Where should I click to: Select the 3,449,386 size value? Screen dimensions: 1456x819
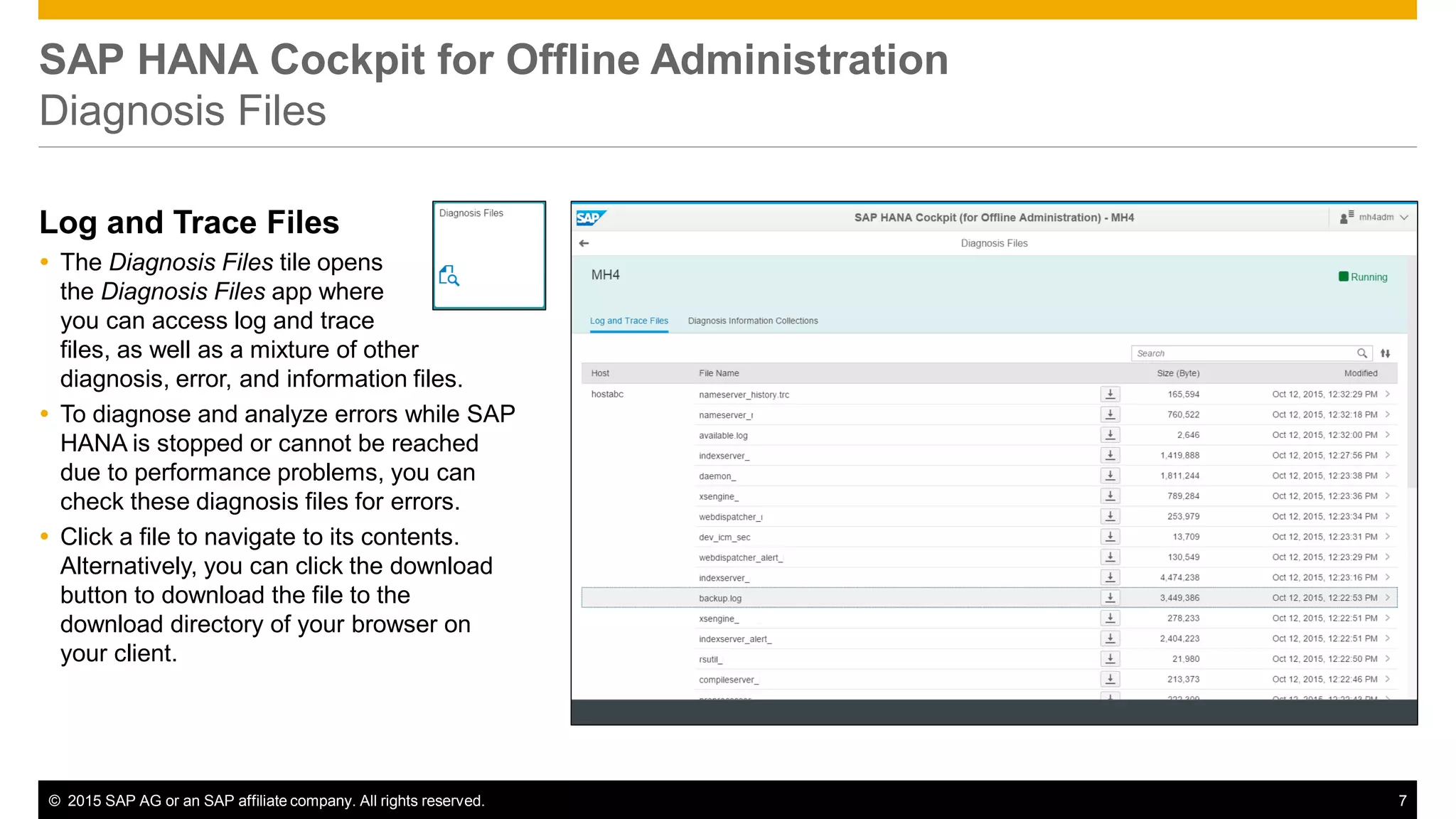[x=1180, y=598]
